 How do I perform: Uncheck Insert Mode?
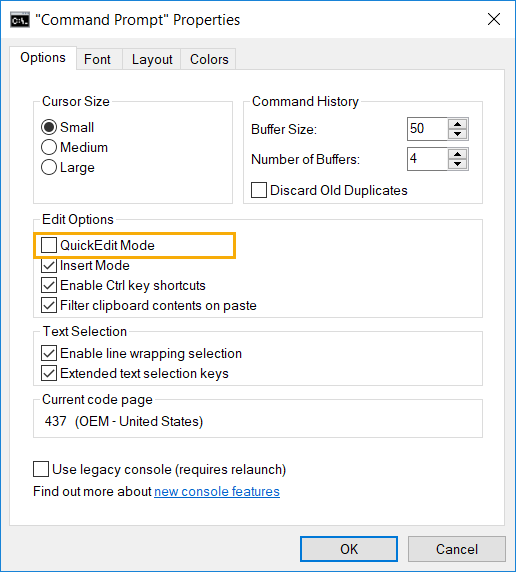49,265
